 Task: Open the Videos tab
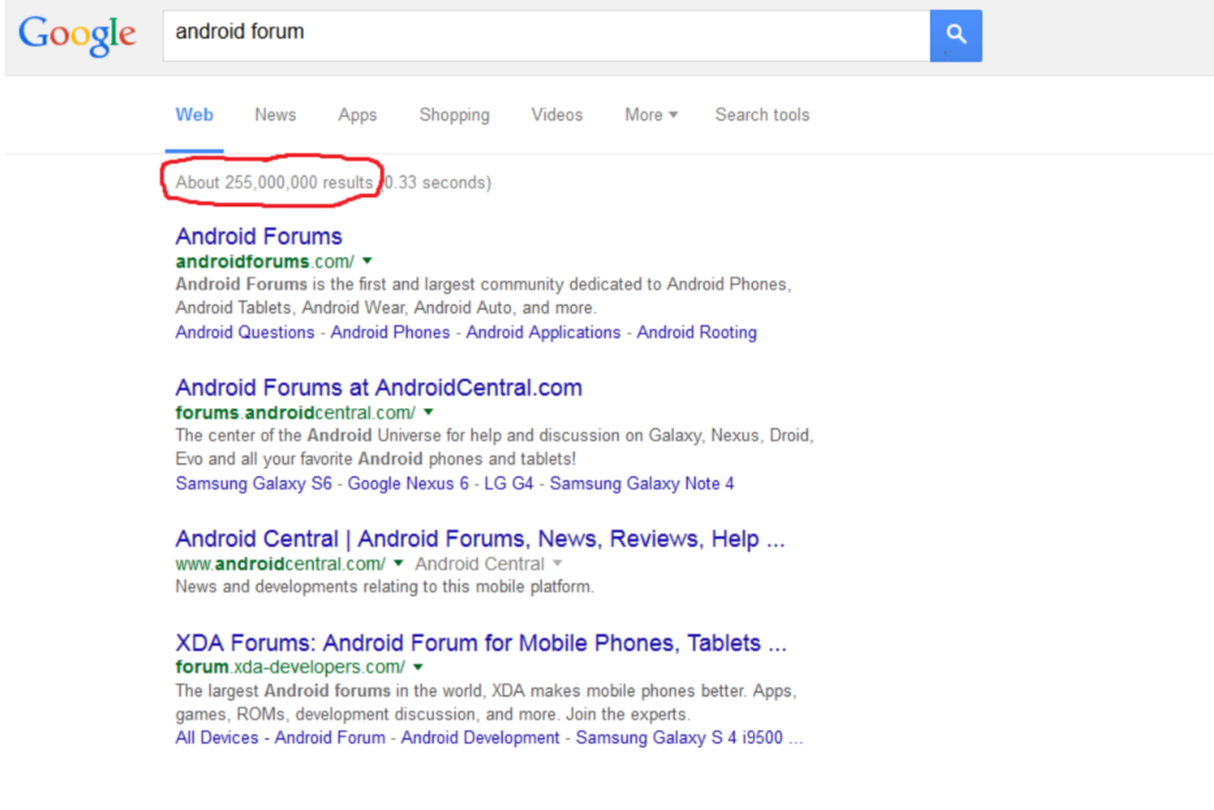(x=557, y=115)
